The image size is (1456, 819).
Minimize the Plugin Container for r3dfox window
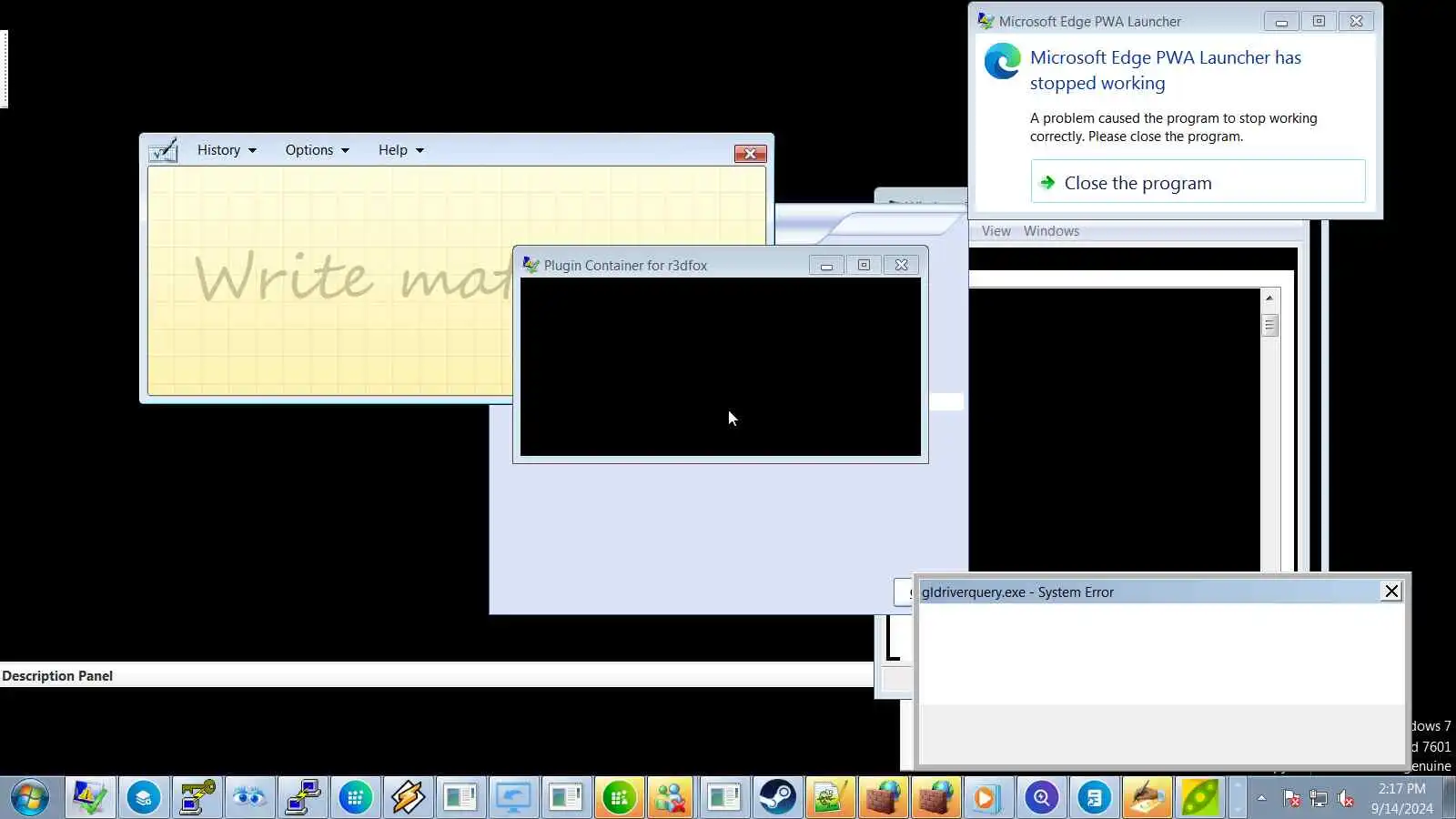point(826,265)
